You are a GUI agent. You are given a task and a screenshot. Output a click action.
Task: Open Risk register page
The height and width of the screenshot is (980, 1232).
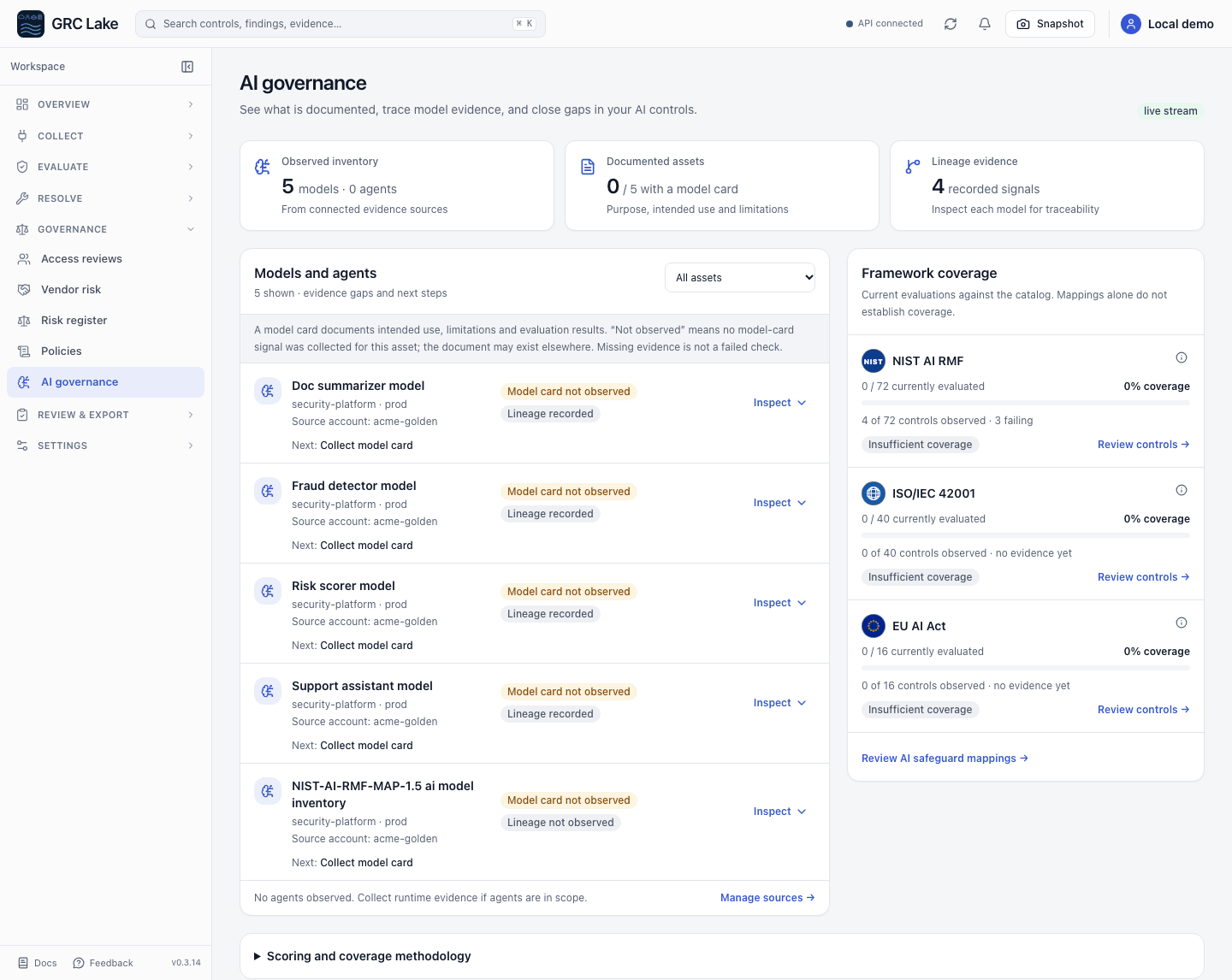105,321
